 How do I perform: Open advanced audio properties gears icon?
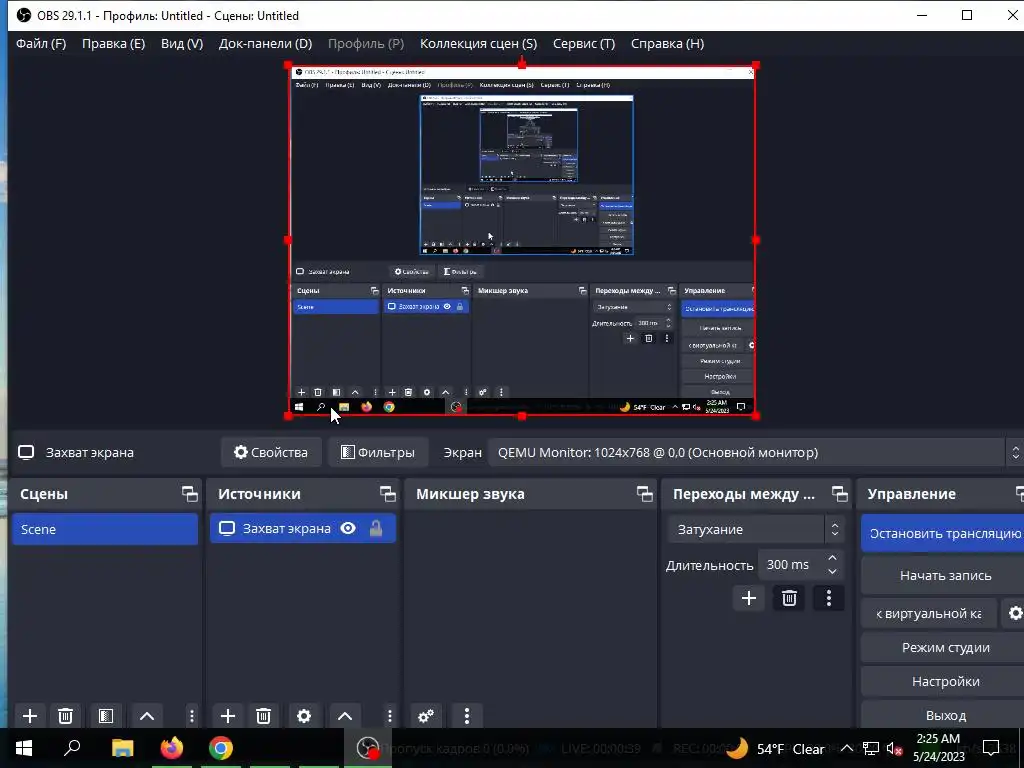[x=426, y=716]
